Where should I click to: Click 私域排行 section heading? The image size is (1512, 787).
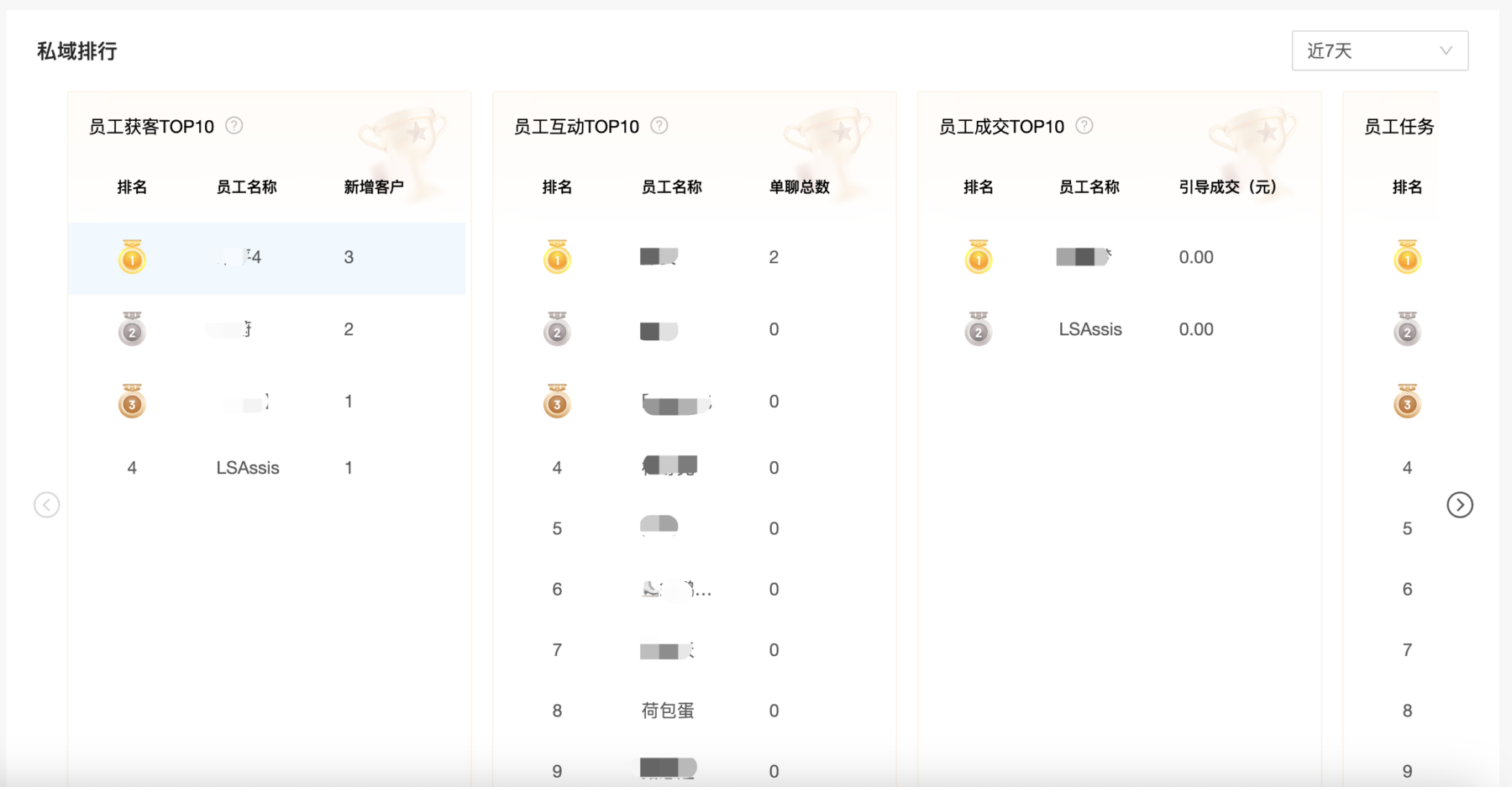[x=77, y=51]
